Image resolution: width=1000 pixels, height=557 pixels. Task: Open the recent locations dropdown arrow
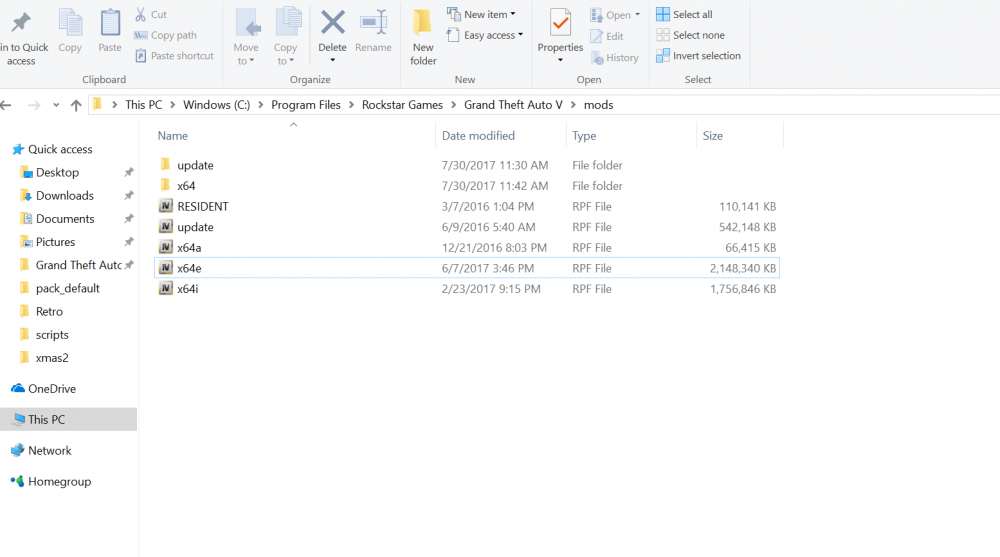tap(56, 105)
